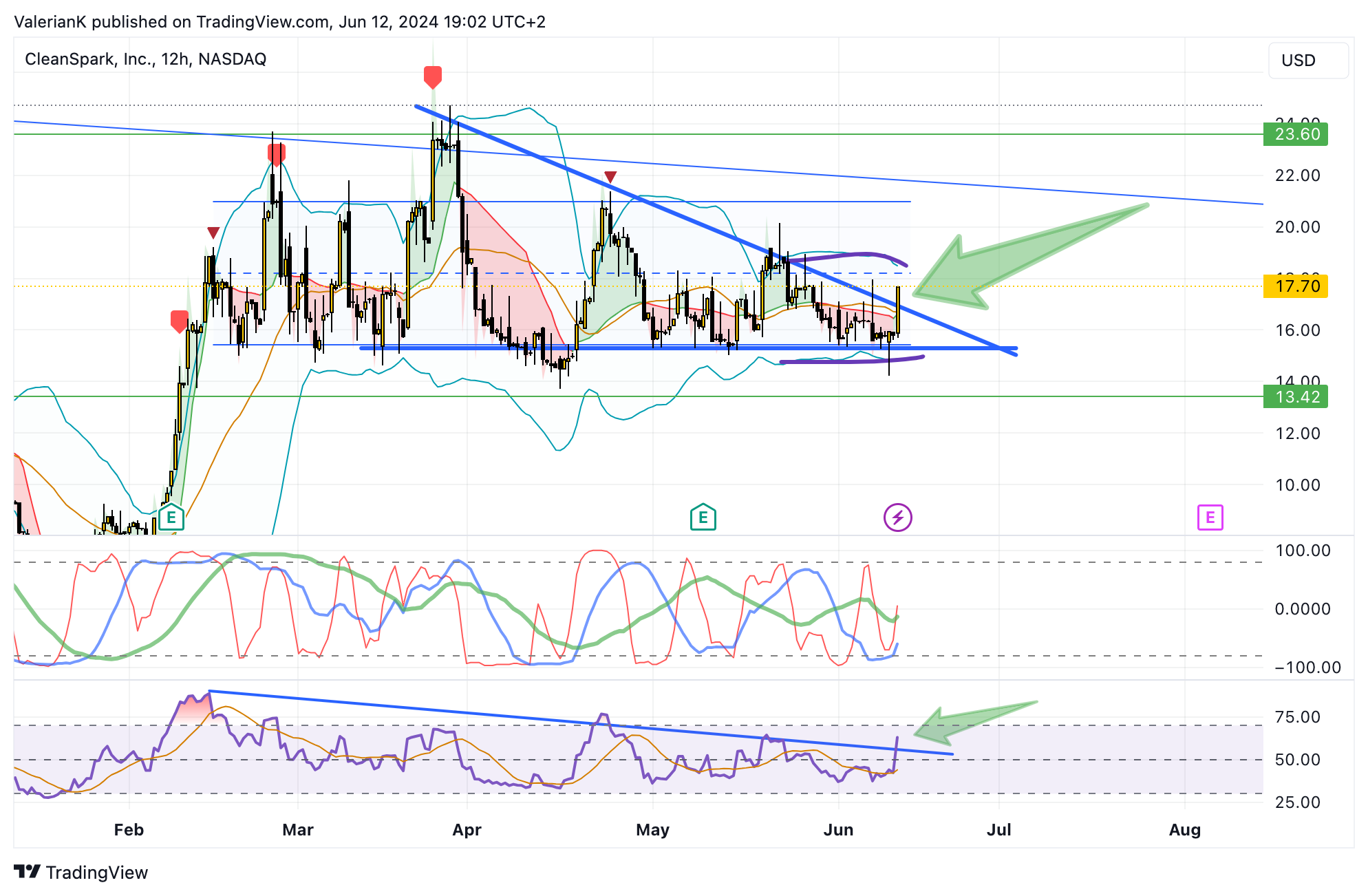This screenshot has height=896, width=1368.
Task: Click the 22.00 price axis label
Action: 1298,175
